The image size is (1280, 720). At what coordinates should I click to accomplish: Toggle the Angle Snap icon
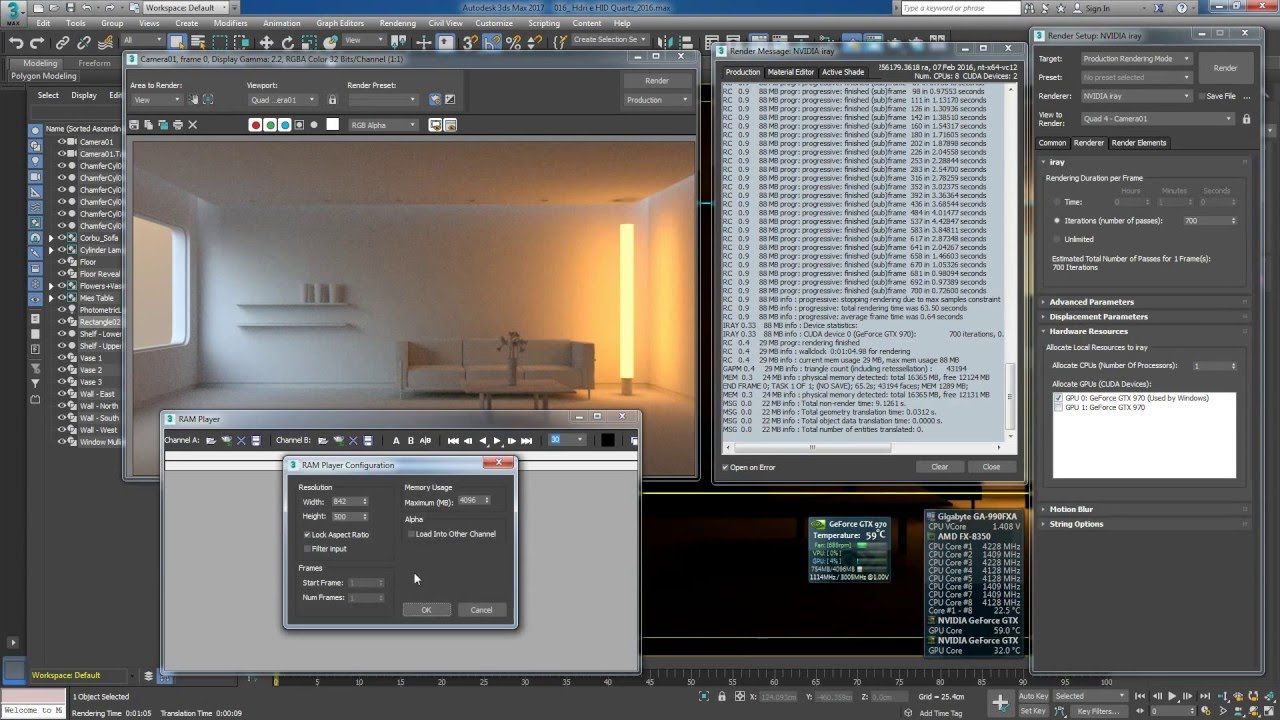tap(492, 42)
